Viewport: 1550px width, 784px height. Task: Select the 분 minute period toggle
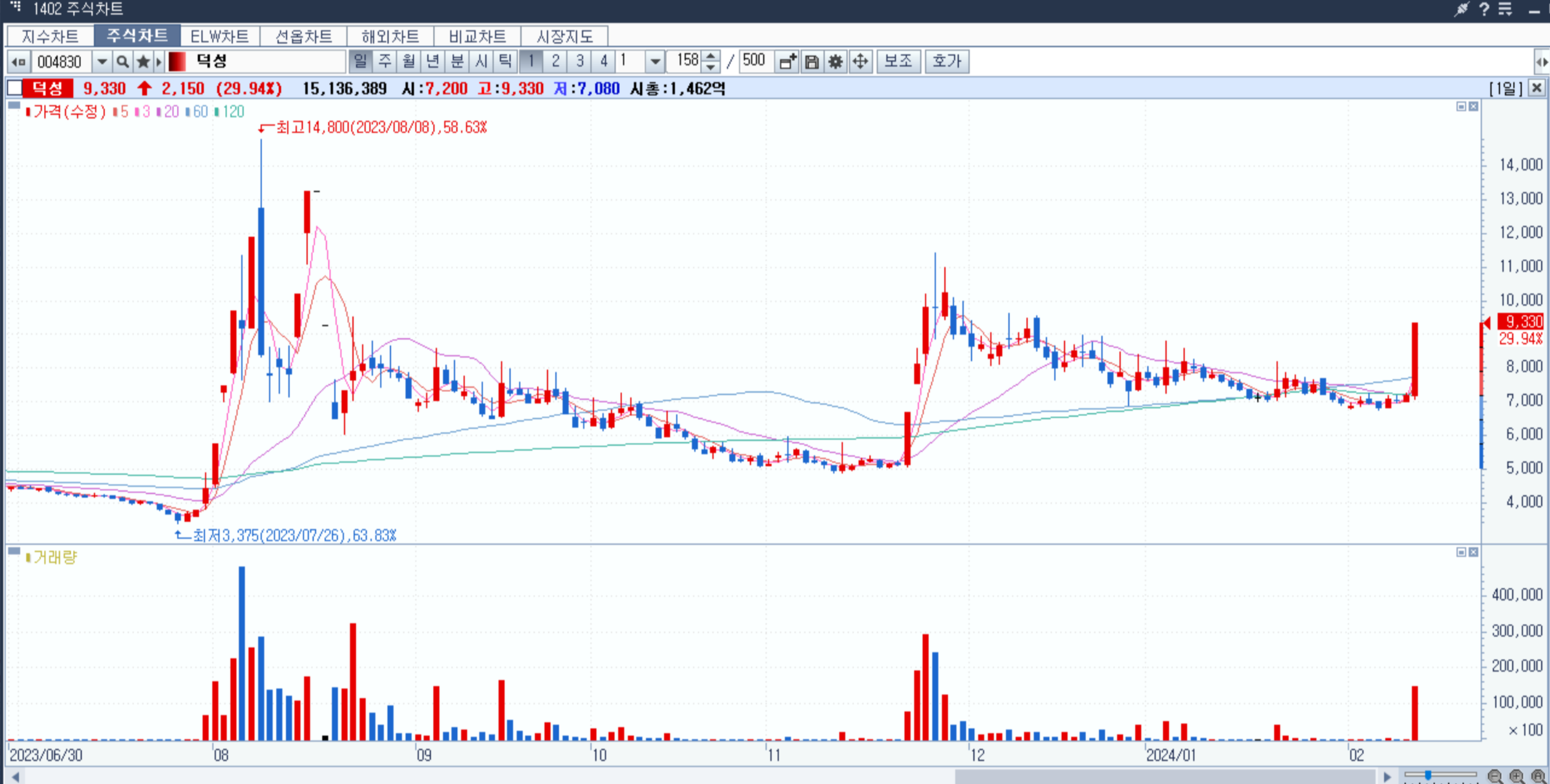pyautogui.click(x=457, y=61)
